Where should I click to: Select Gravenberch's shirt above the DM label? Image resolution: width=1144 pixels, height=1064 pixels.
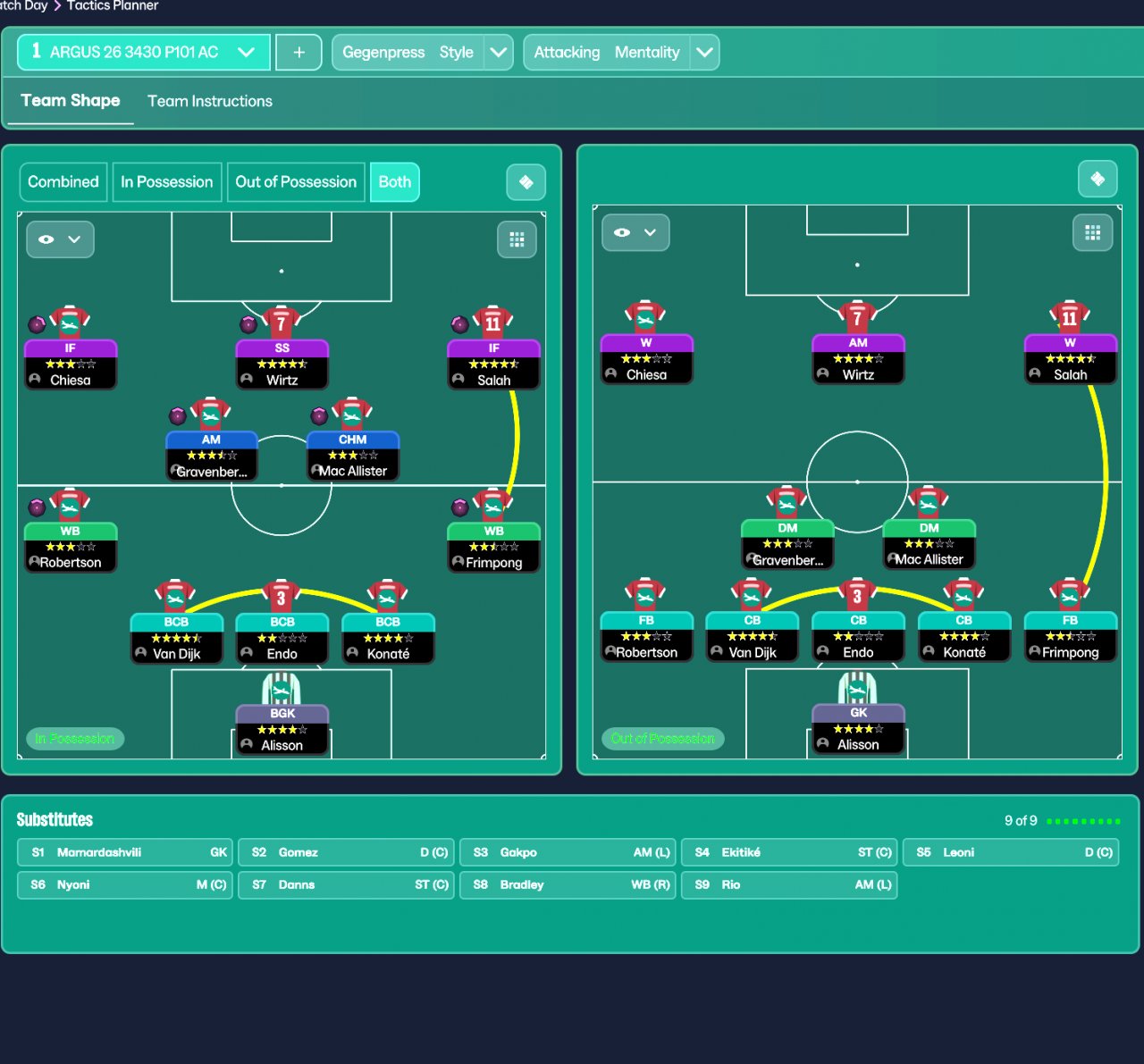click(787, 502)
